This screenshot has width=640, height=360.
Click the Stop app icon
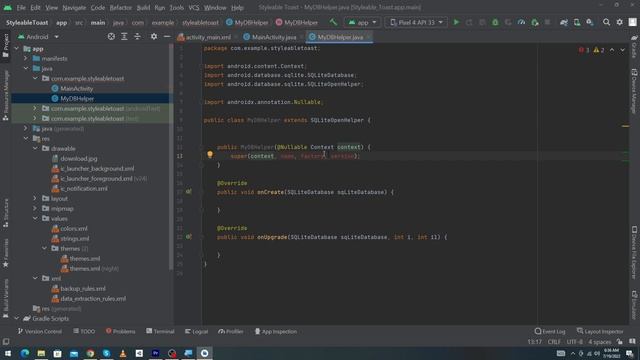point(547,22)
